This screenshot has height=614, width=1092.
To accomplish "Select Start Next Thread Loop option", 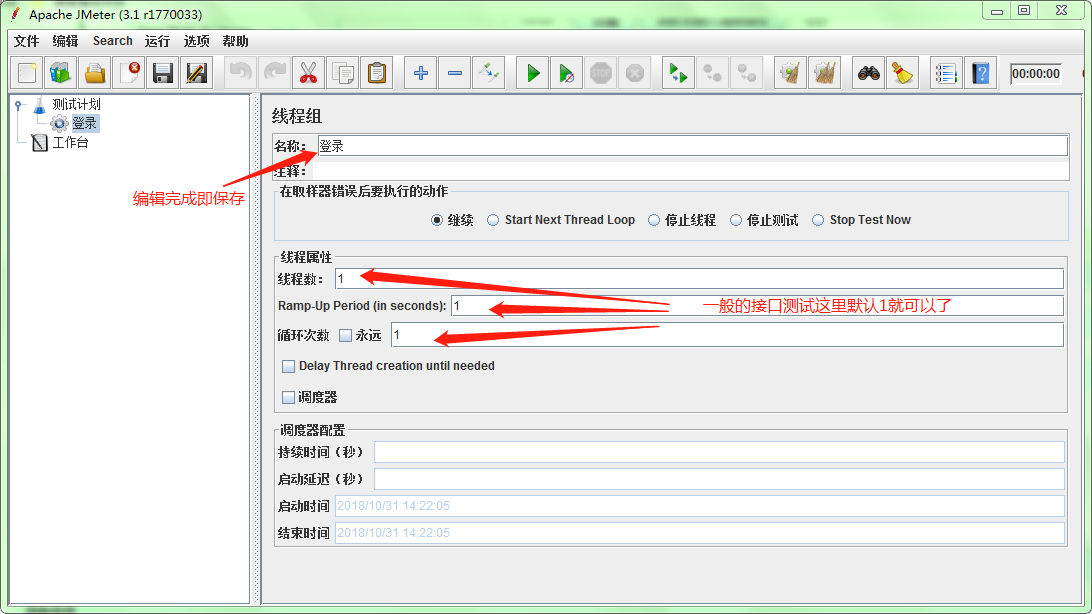I will point(493,220).
